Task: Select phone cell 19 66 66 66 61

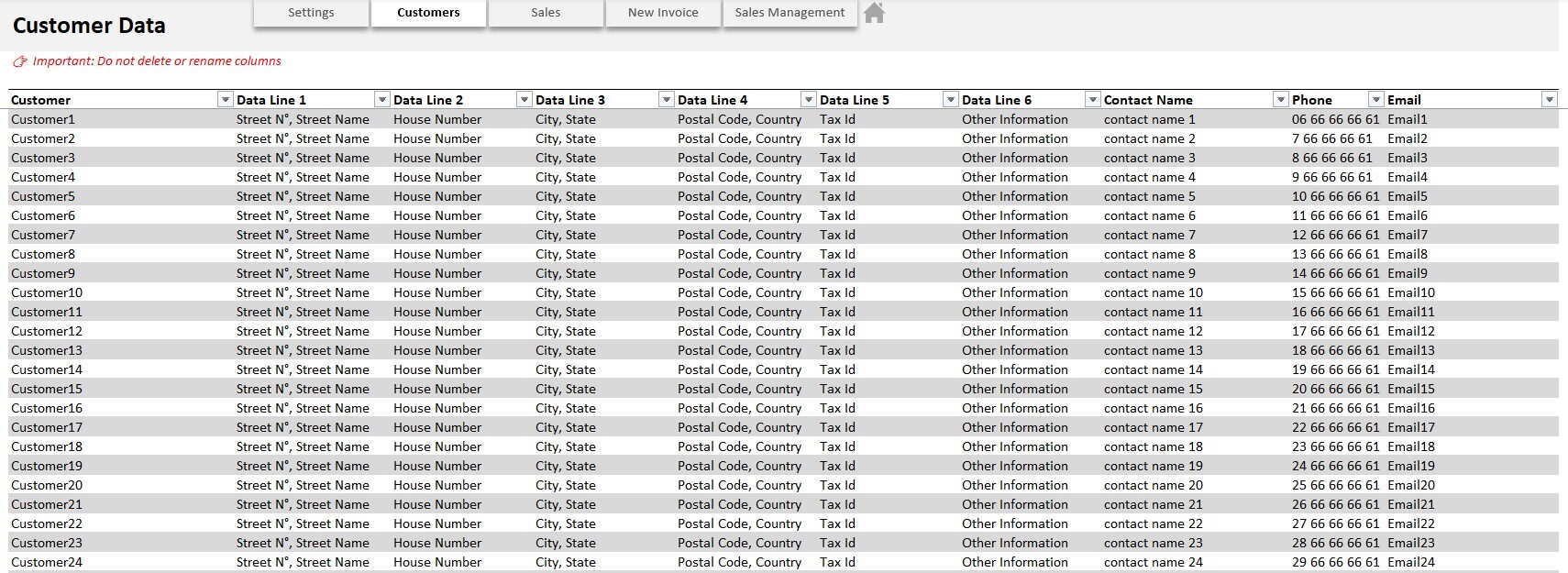Action: click(x=1336, y=369)
